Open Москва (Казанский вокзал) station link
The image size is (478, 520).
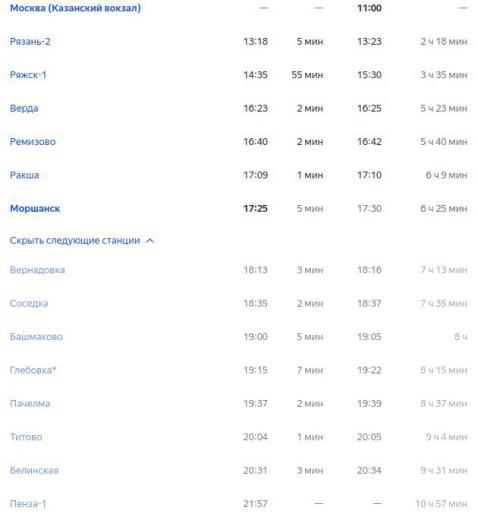[75, 8]
